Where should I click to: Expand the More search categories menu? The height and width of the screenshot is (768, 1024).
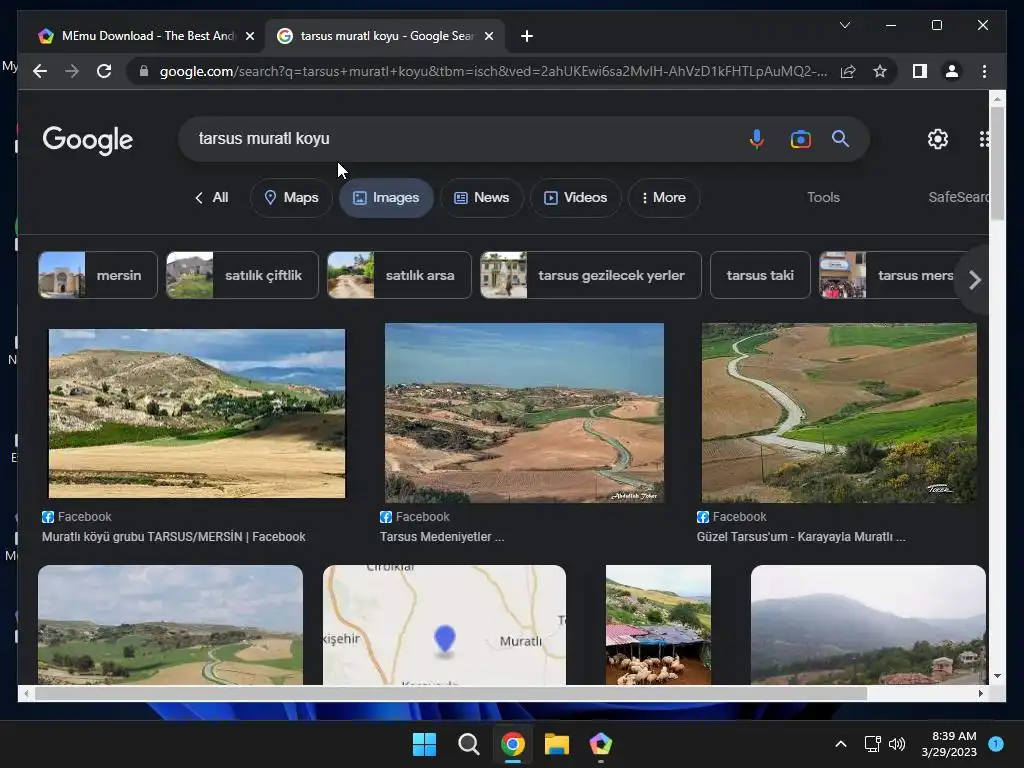pyautogui.click(x=664, y=198)
